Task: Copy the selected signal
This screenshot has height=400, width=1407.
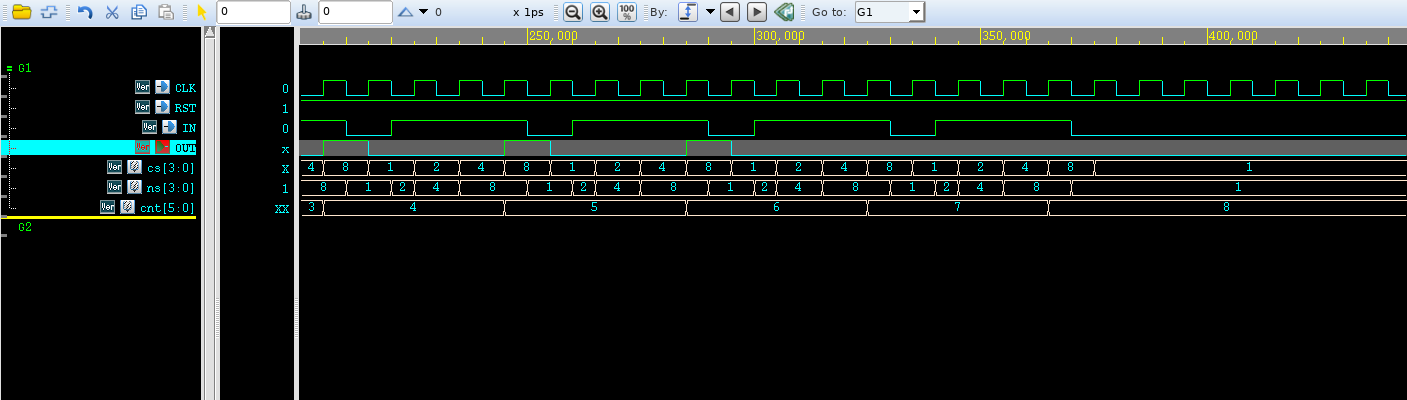Action: 139,12
